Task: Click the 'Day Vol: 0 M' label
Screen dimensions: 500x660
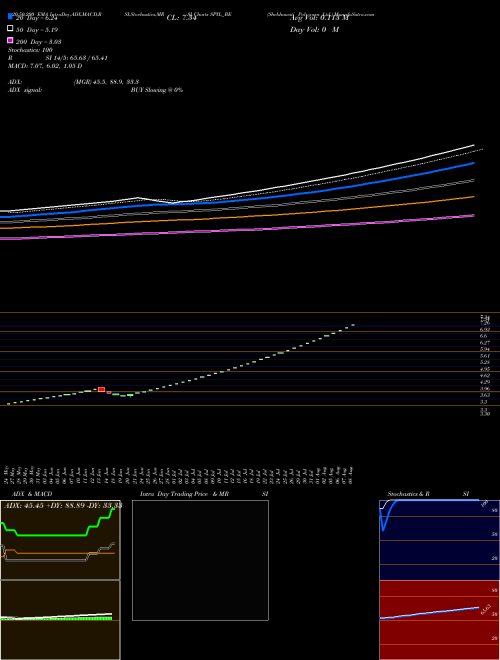Action: [x=314, y=30]
